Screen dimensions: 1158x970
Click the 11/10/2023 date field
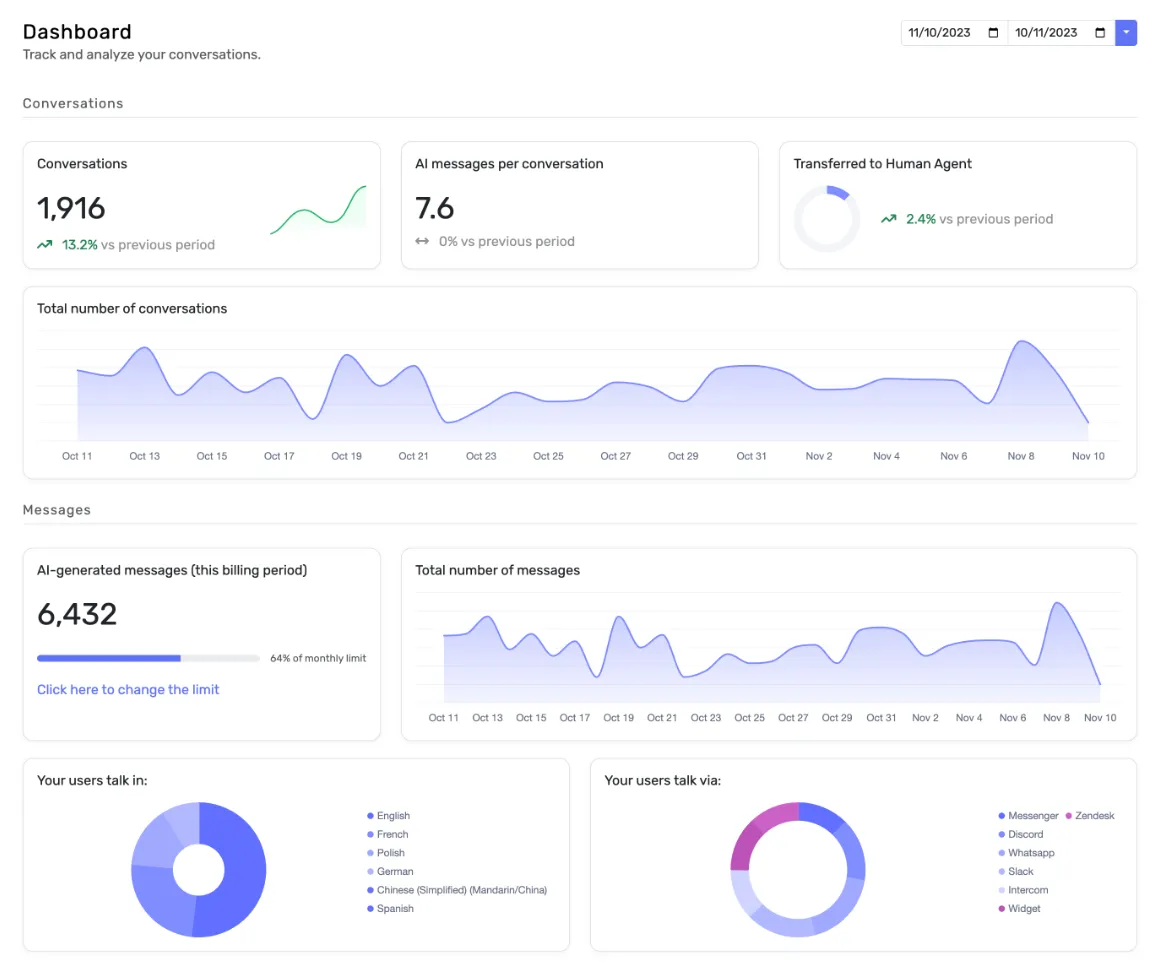(940, 33)
